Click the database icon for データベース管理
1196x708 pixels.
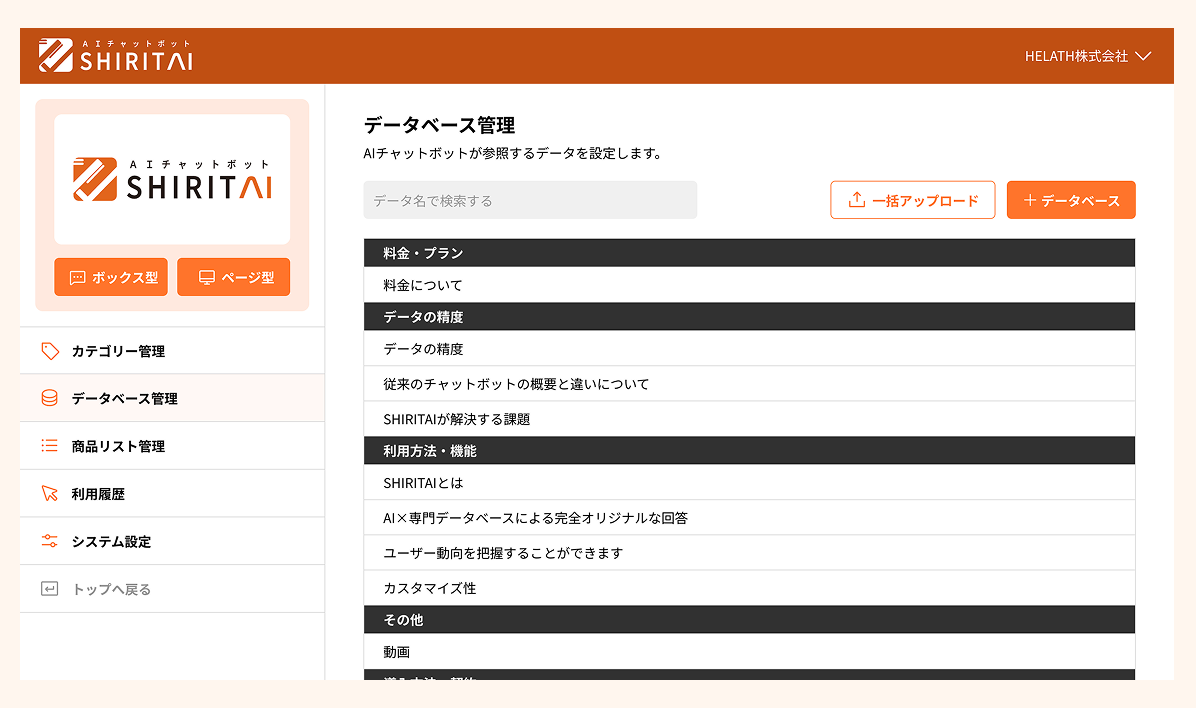tap(50, 398)
